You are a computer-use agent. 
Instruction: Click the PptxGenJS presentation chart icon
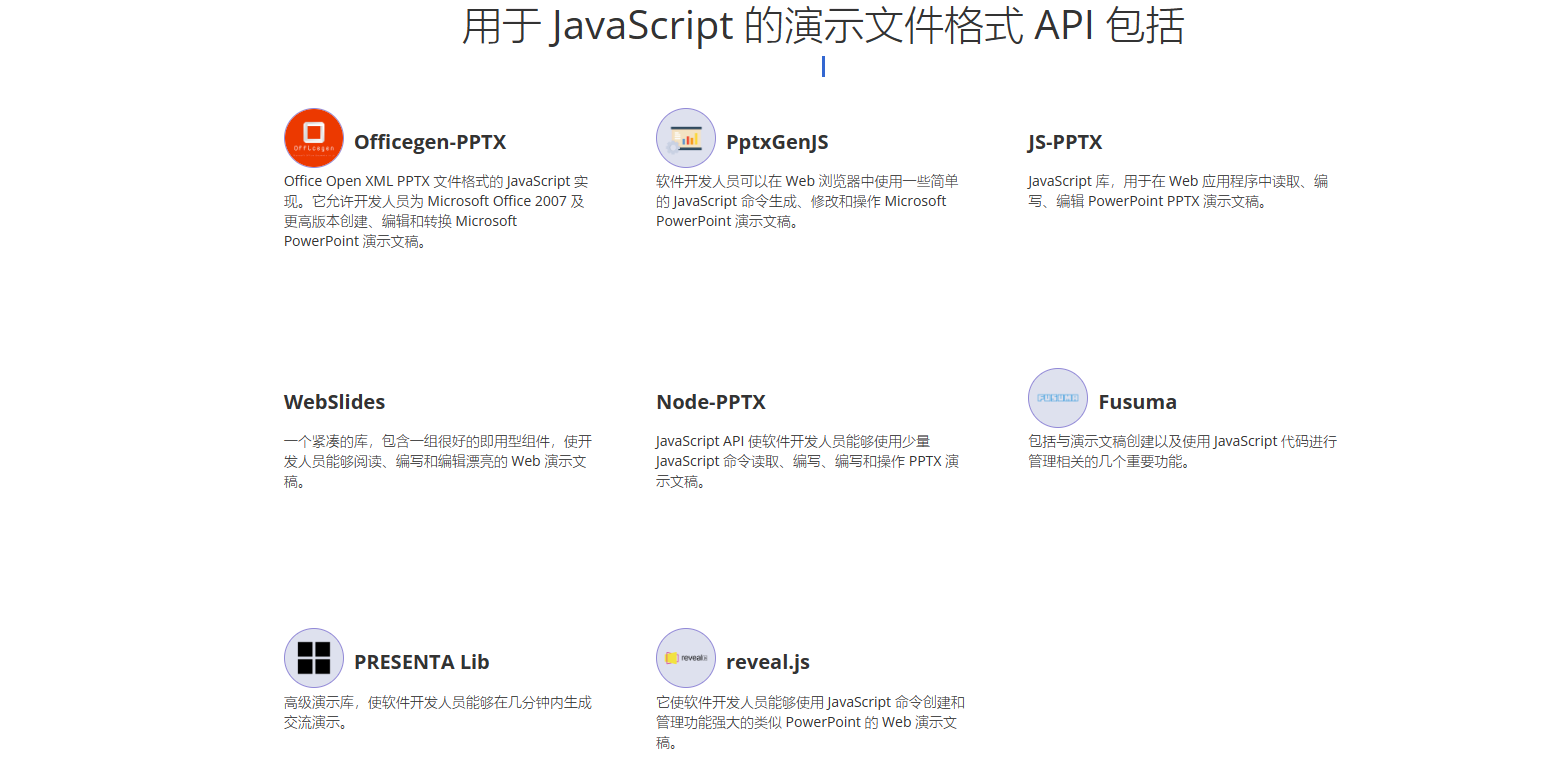(x=686, y=138)
